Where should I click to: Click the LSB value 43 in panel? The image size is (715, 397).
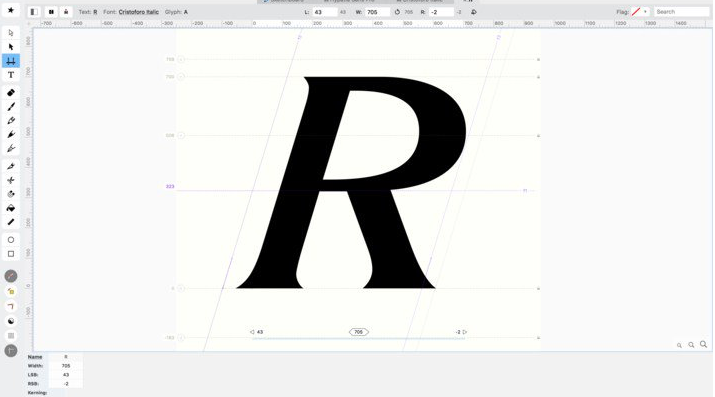[66, 375]
